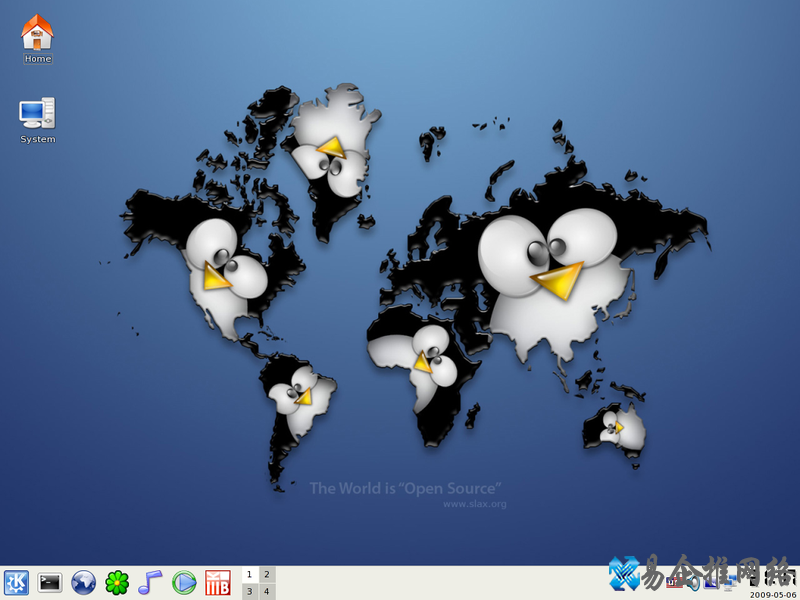Switch to virtual desktop 3
The width and height of the screenshot is (800, 600).
click(x=250, y=591)
